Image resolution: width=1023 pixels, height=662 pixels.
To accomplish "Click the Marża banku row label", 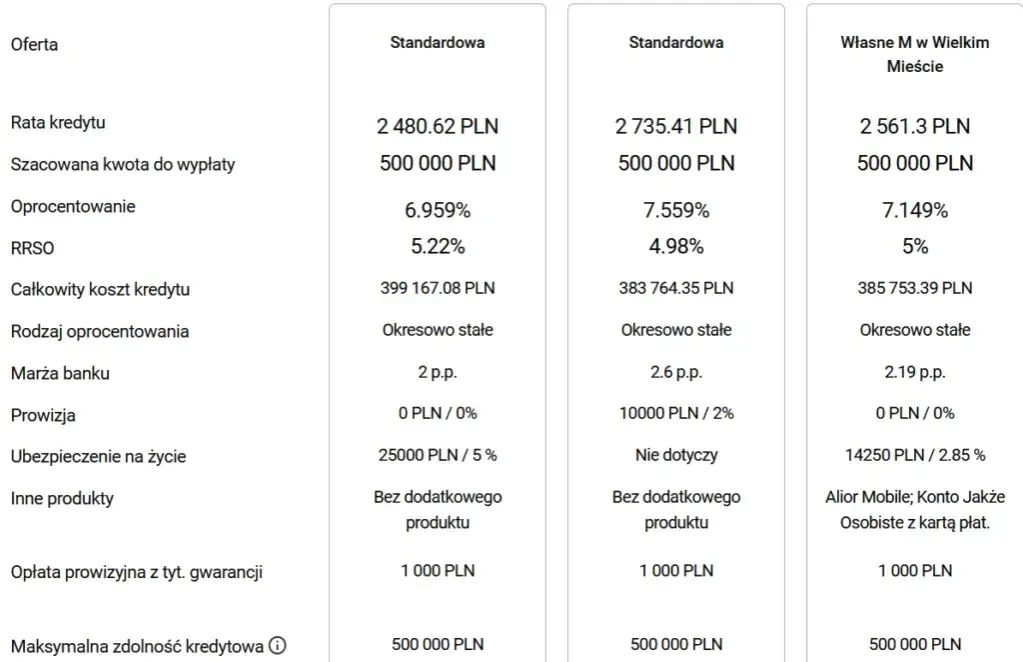I will 60,374.
